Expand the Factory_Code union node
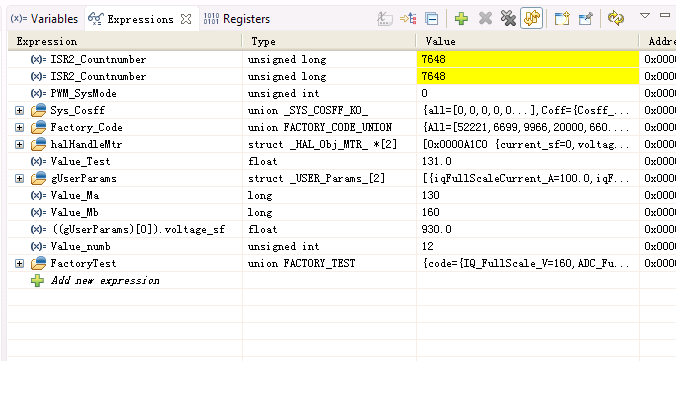676x400 pixels. click(x=19, y=128)
